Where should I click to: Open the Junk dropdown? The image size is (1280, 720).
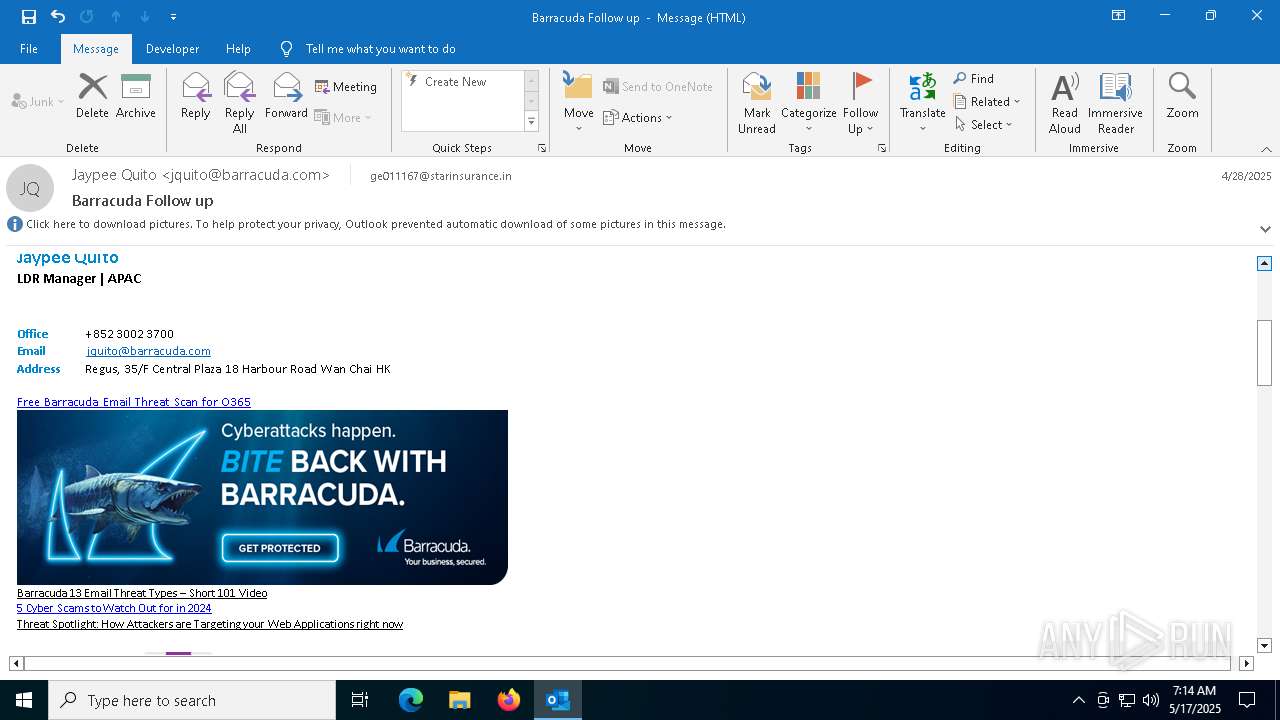tap(38, 101)
